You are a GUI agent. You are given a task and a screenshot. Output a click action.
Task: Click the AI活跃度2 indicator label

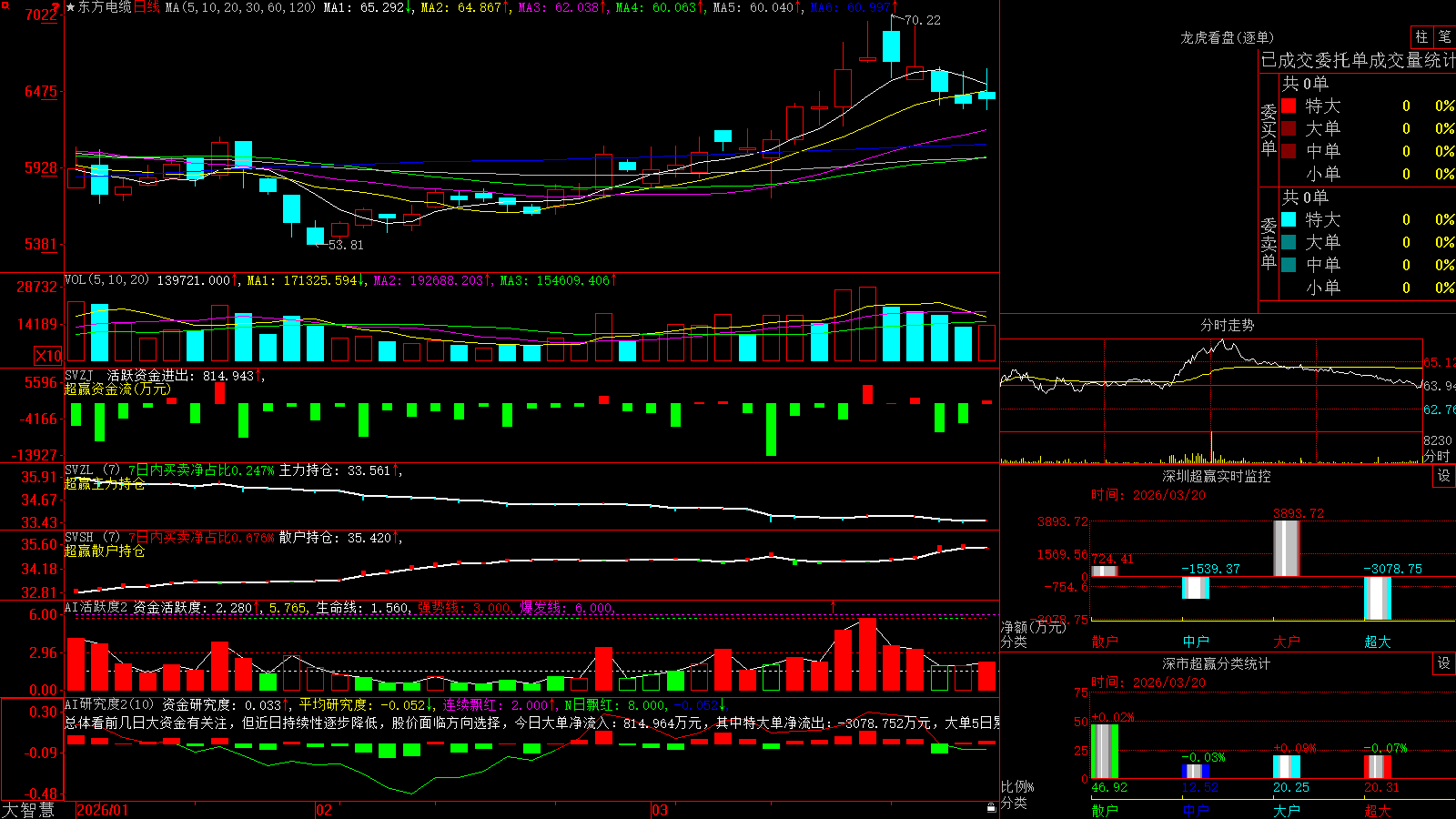point(96,607)
